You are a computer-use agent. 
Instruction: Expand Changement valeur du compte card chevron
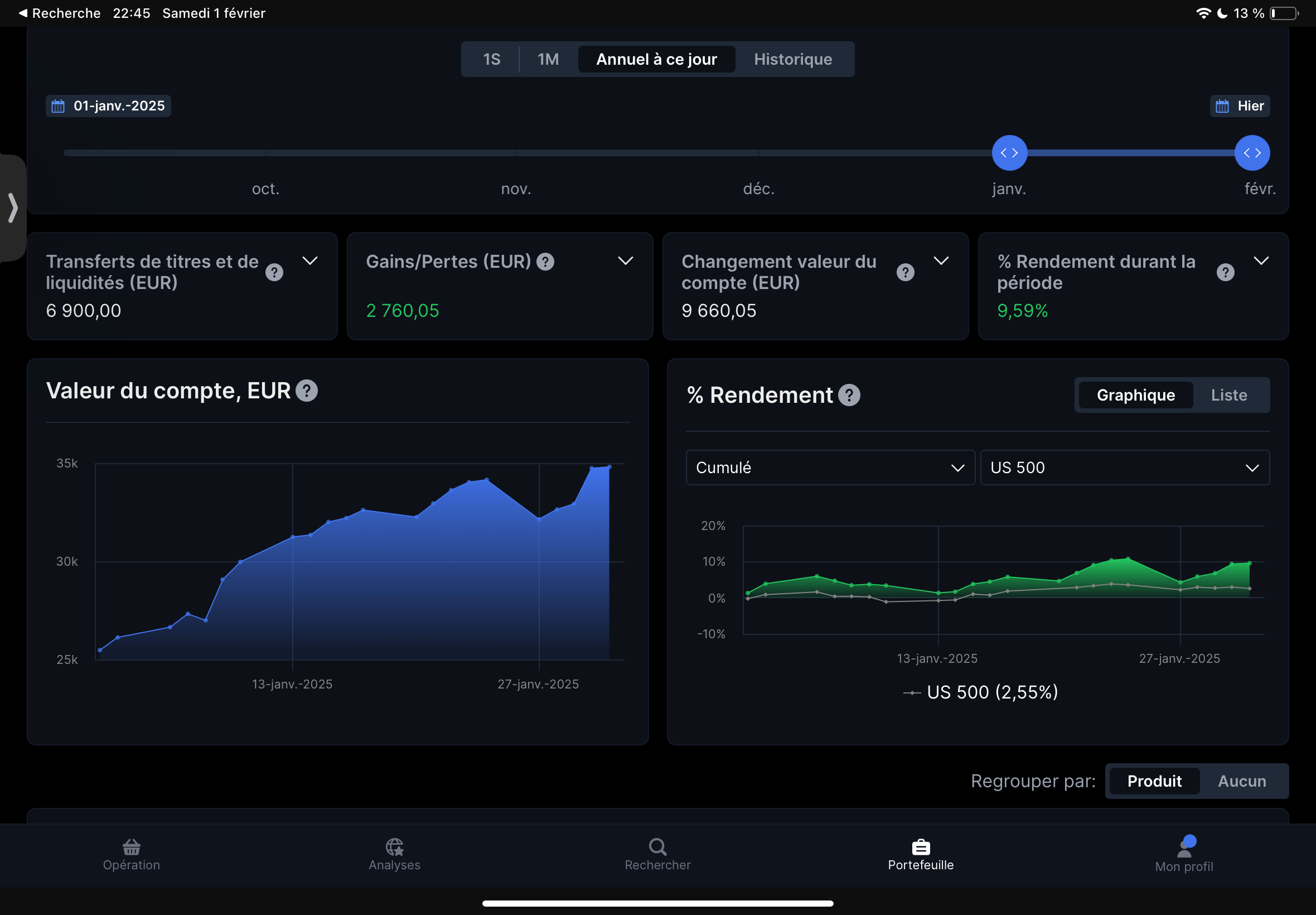tap(941, 261)
